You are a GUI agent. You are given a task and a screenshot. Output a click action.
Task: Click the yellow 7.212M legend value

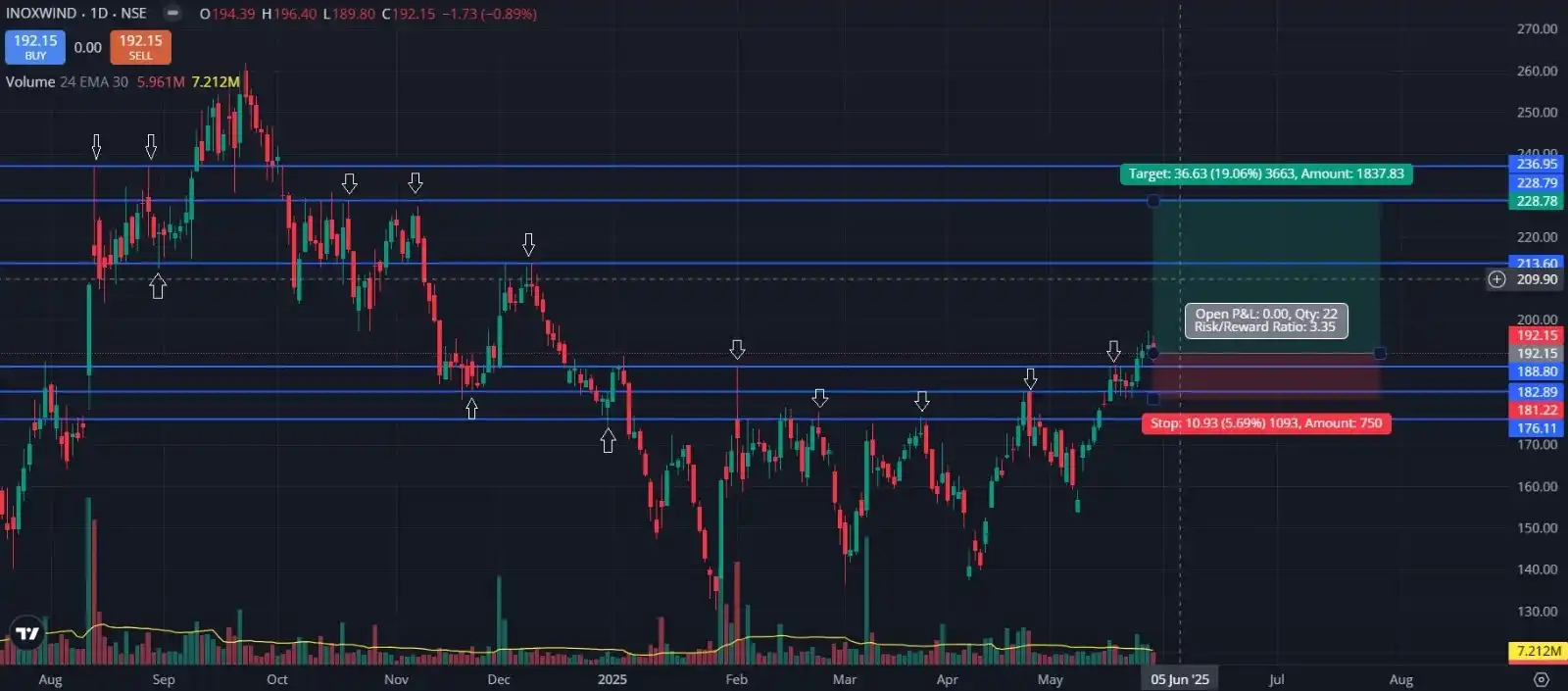216,81
